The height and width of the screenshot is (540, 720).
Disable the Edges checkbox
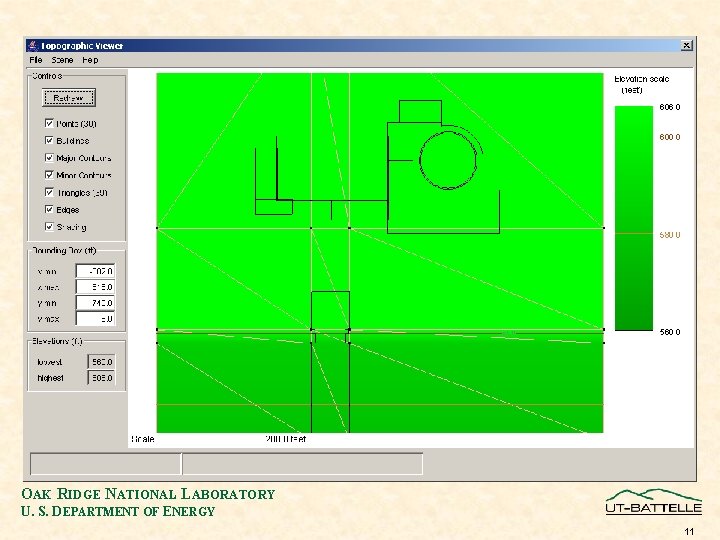(x=49, y=209)
